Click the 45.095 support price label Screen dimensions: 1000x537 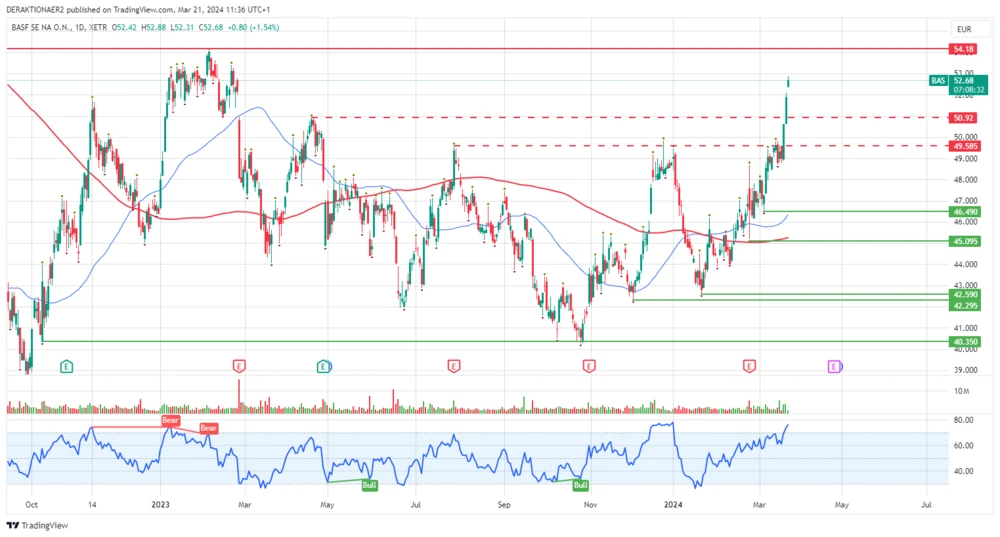coord(966,241)
